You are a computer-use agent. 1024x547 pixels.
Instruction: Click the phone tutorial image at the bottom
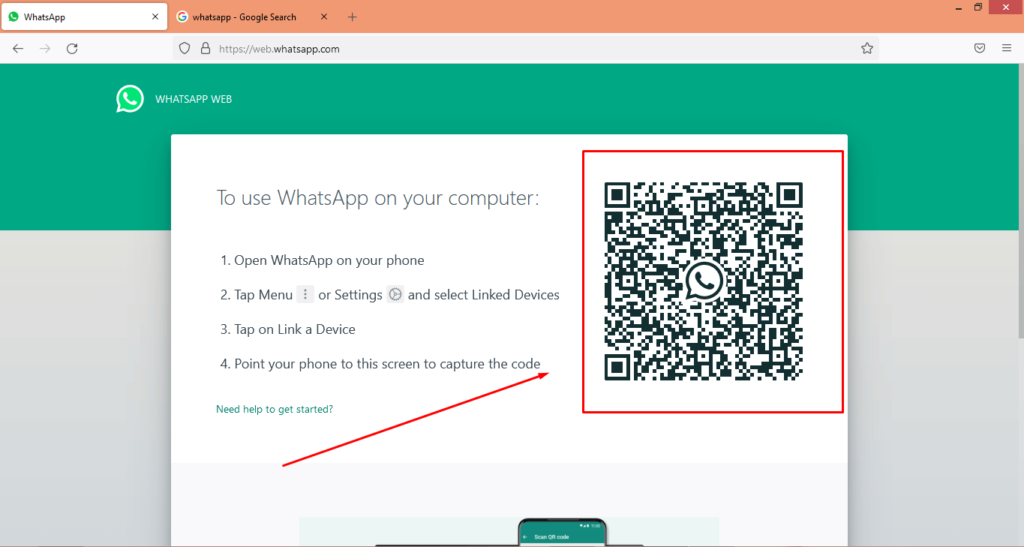(x=509, y=531)
